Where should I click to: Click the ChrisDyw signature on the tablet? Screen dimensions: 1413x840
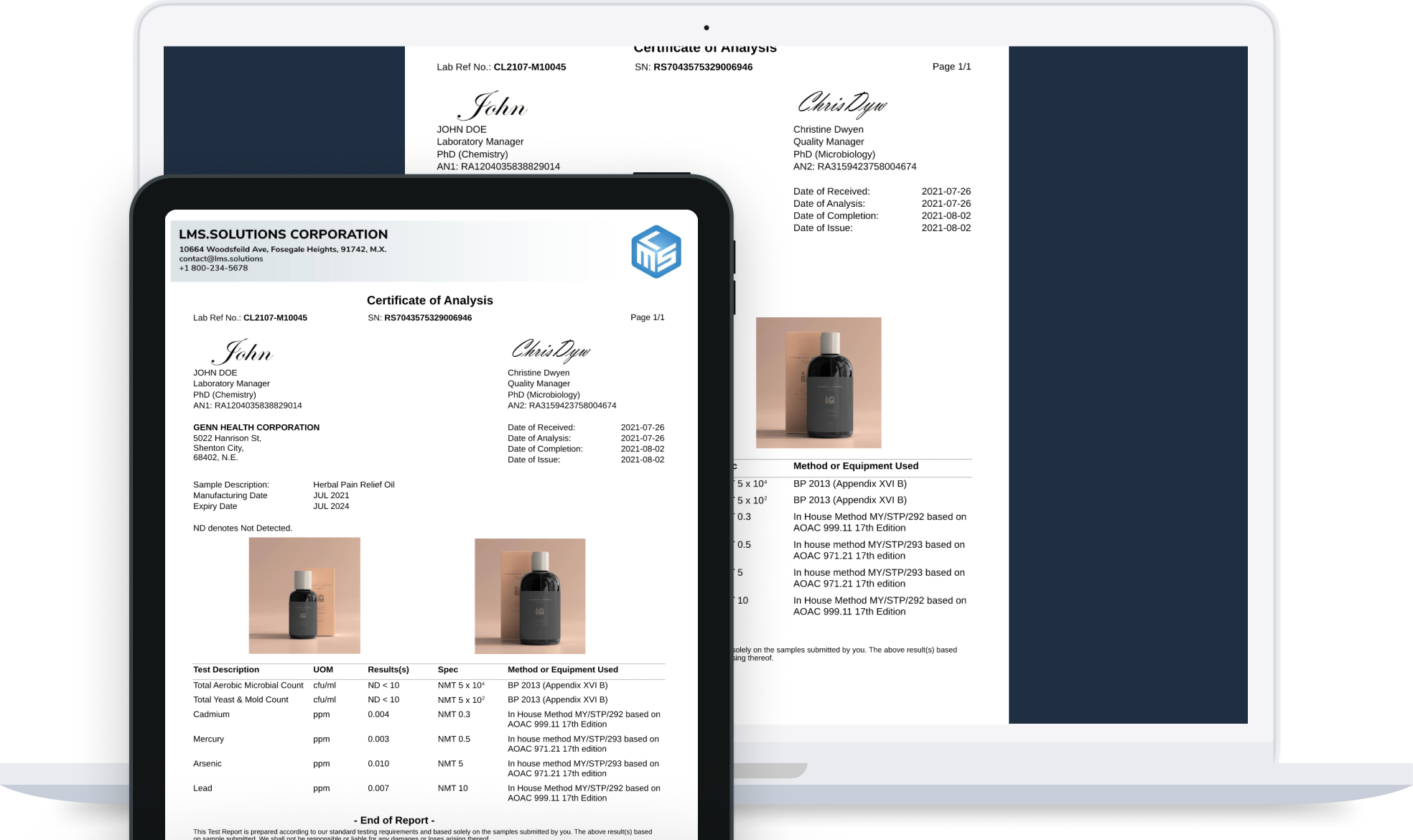pos(551,350)
